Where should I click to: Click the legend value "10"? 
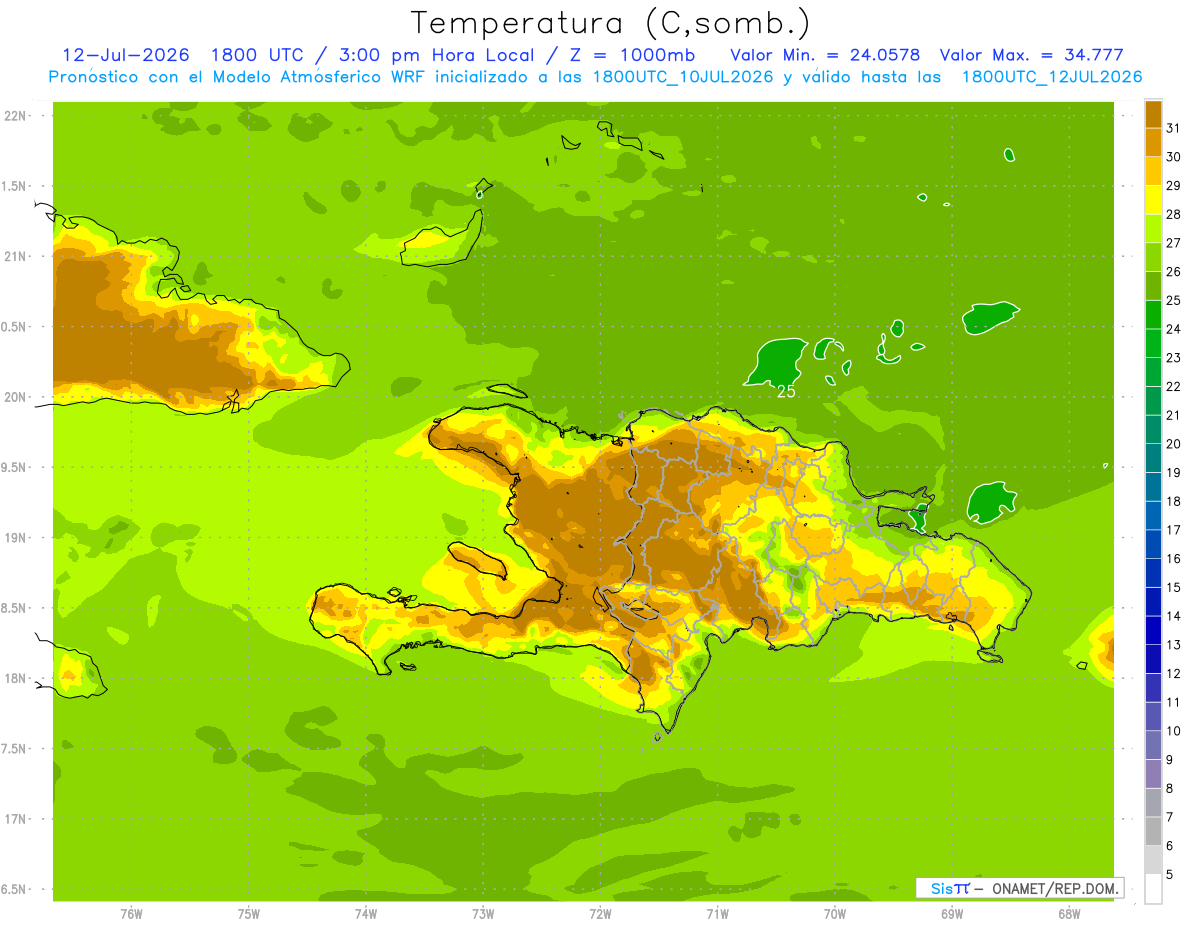click(x=1173, y=731)
